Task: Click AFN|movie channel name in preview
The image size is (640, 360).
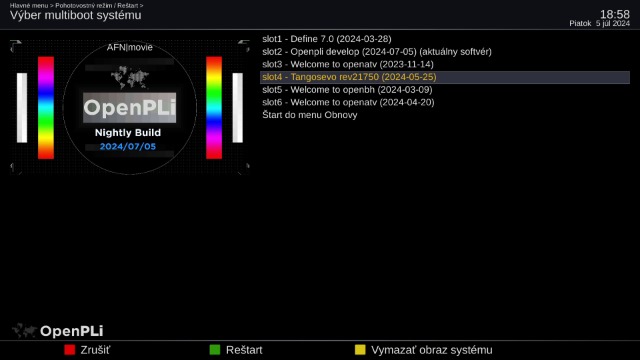Action: [x=130, y=47]
